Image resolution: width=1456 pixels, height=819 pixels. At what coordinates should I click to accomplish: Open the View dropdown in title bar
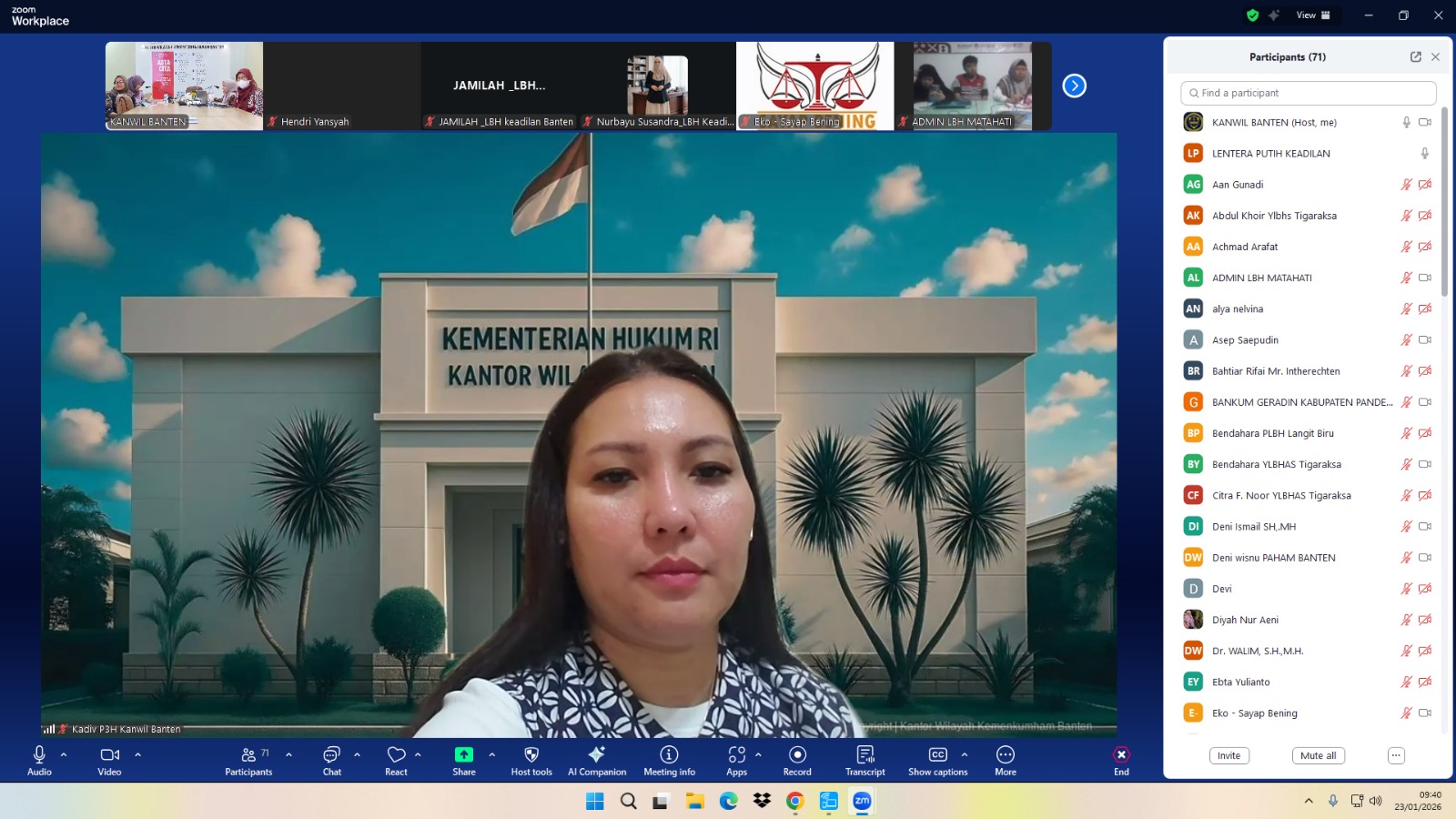(x=1312, y=15)
